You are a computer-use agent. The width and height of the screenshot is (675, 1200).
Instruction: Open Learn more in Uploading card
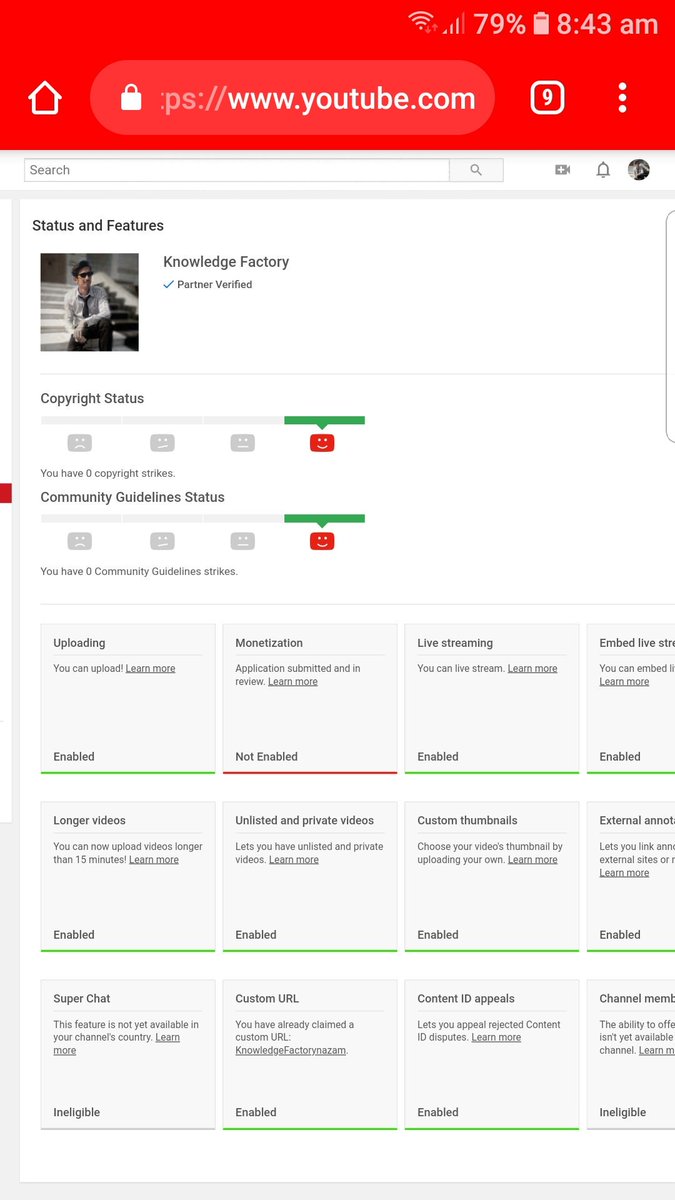click(x=150, y=669)
